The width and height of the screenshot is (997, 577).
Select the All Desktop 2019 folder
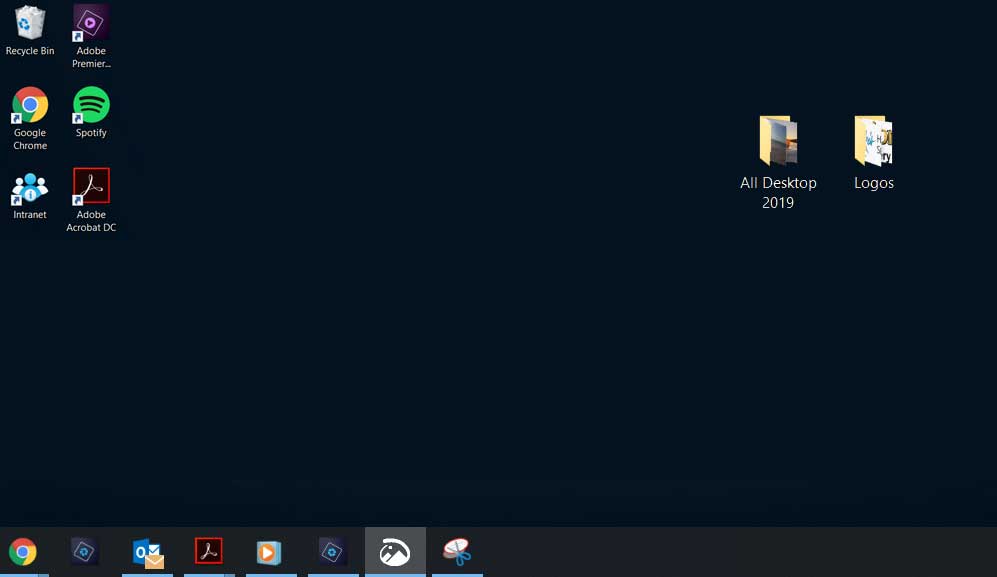[778, 163]
